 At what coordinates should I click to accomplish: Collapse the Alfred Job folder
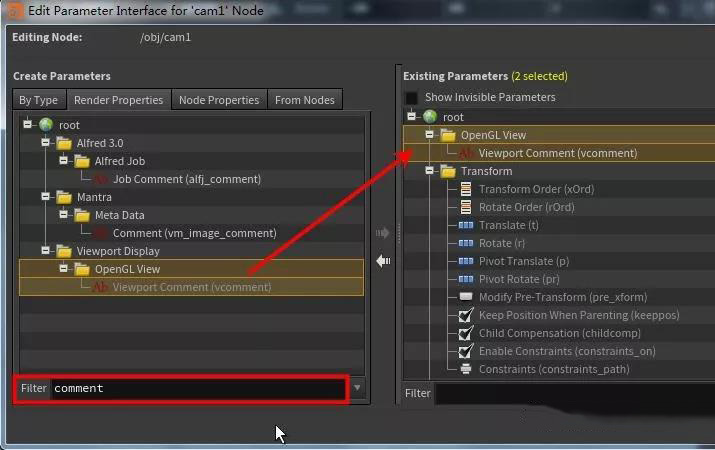(x=63, y=160)
